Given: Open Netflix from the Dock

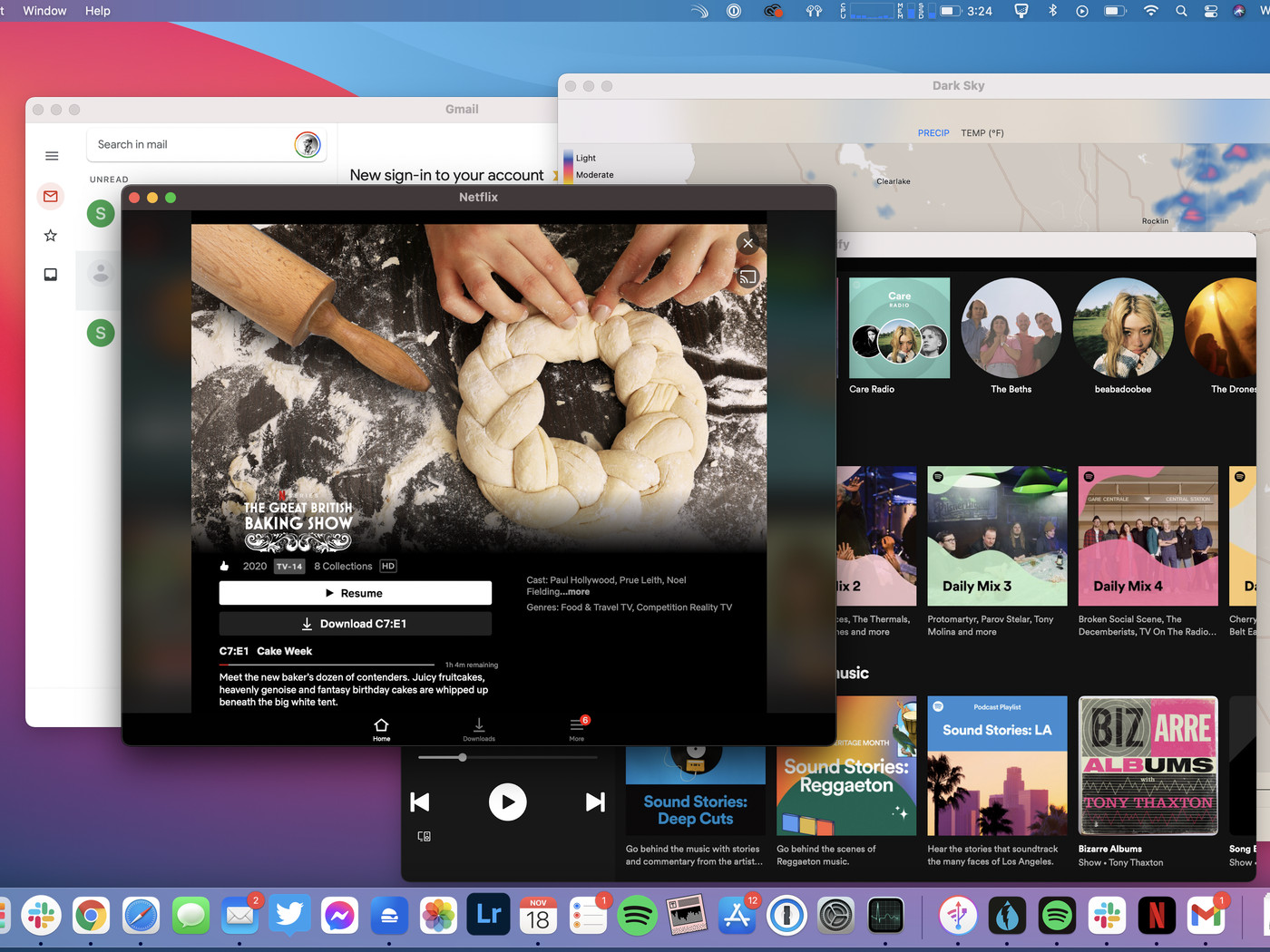Looking at the screenshot, I should point(1157,917).
